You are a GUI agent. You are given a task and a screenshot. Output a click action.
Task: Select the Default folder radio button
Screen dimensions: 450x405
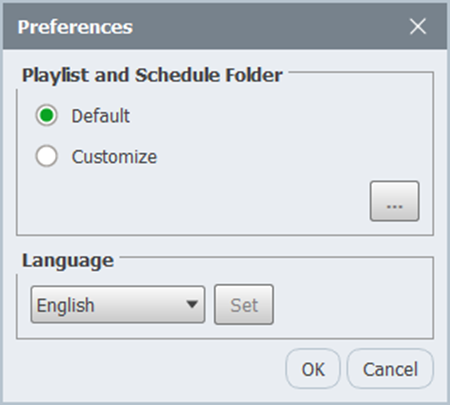47,115
